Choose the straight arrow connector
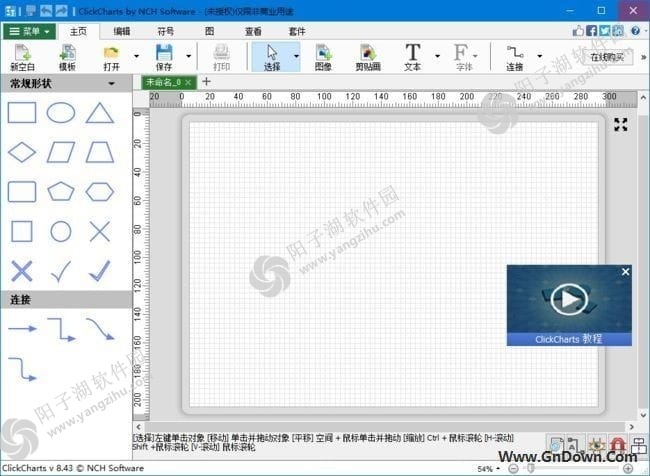 tap(22, 329)
